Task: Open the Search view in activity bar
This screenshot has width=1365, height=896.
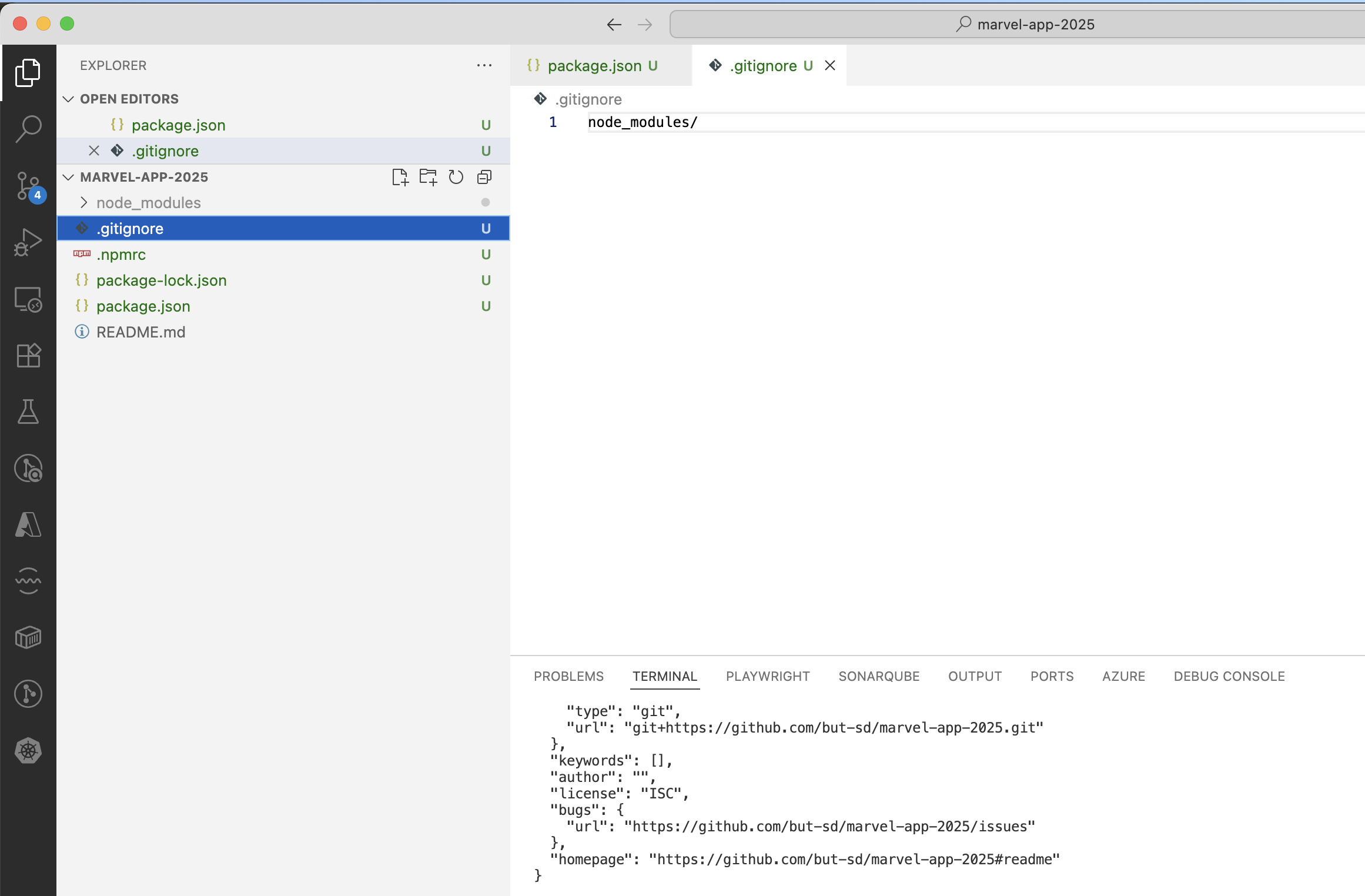Action: click(x=28, y=129)
